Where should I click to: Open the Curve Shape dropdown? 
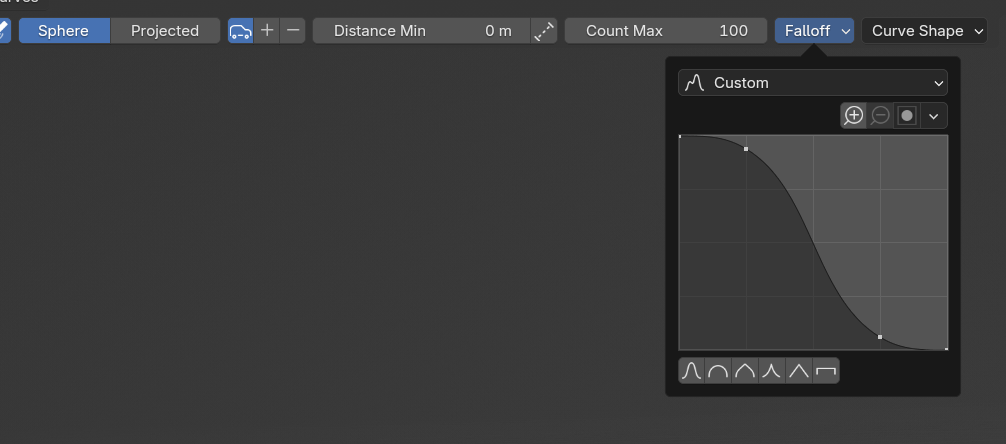924,31
